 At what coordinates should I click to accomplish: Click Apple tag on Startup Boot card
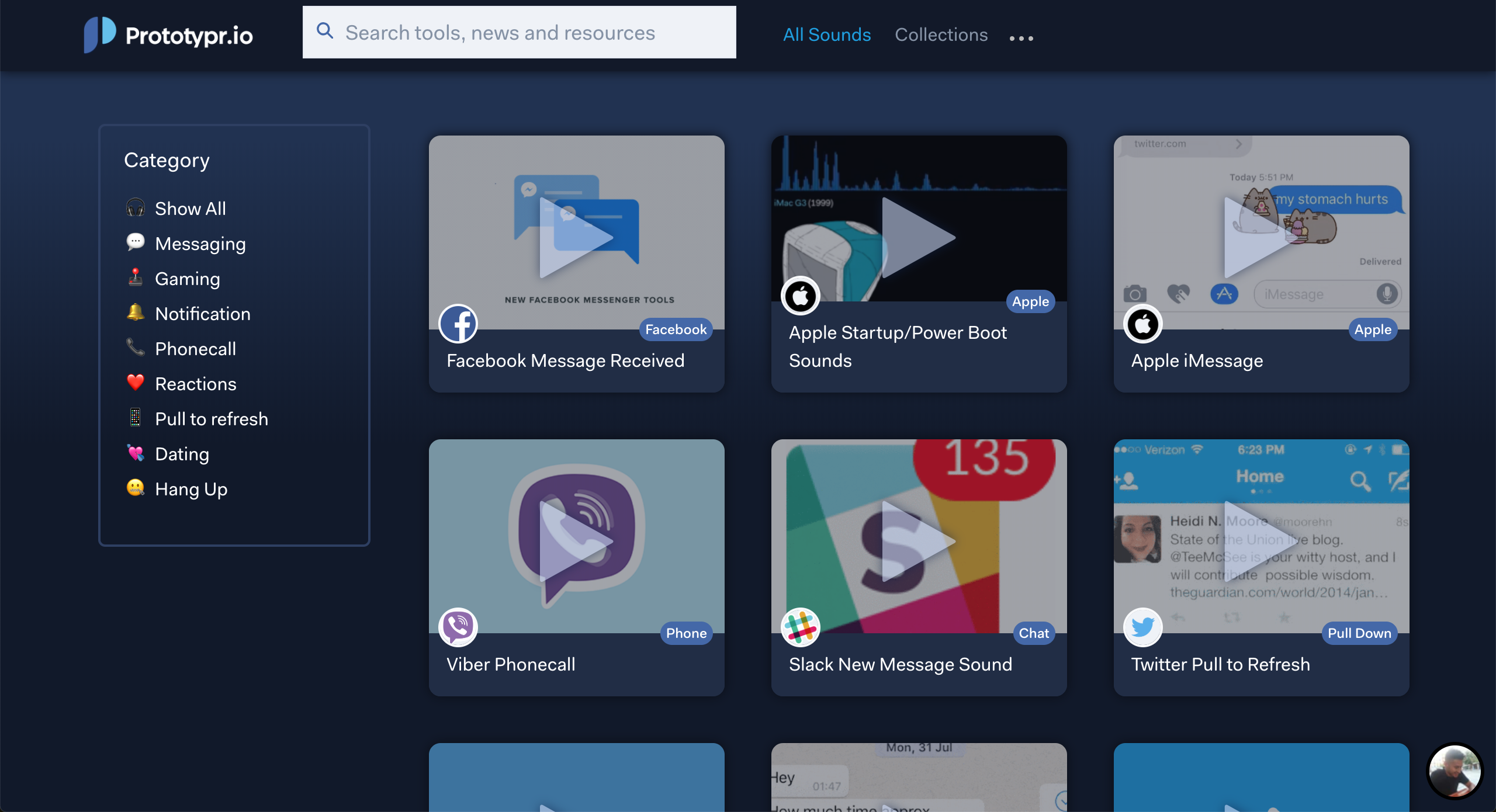point(1030,301)
